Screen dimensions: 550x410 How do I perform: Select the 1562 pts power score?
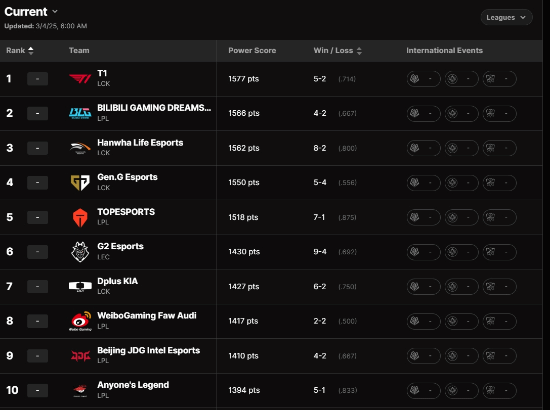(x=244, y=148)
